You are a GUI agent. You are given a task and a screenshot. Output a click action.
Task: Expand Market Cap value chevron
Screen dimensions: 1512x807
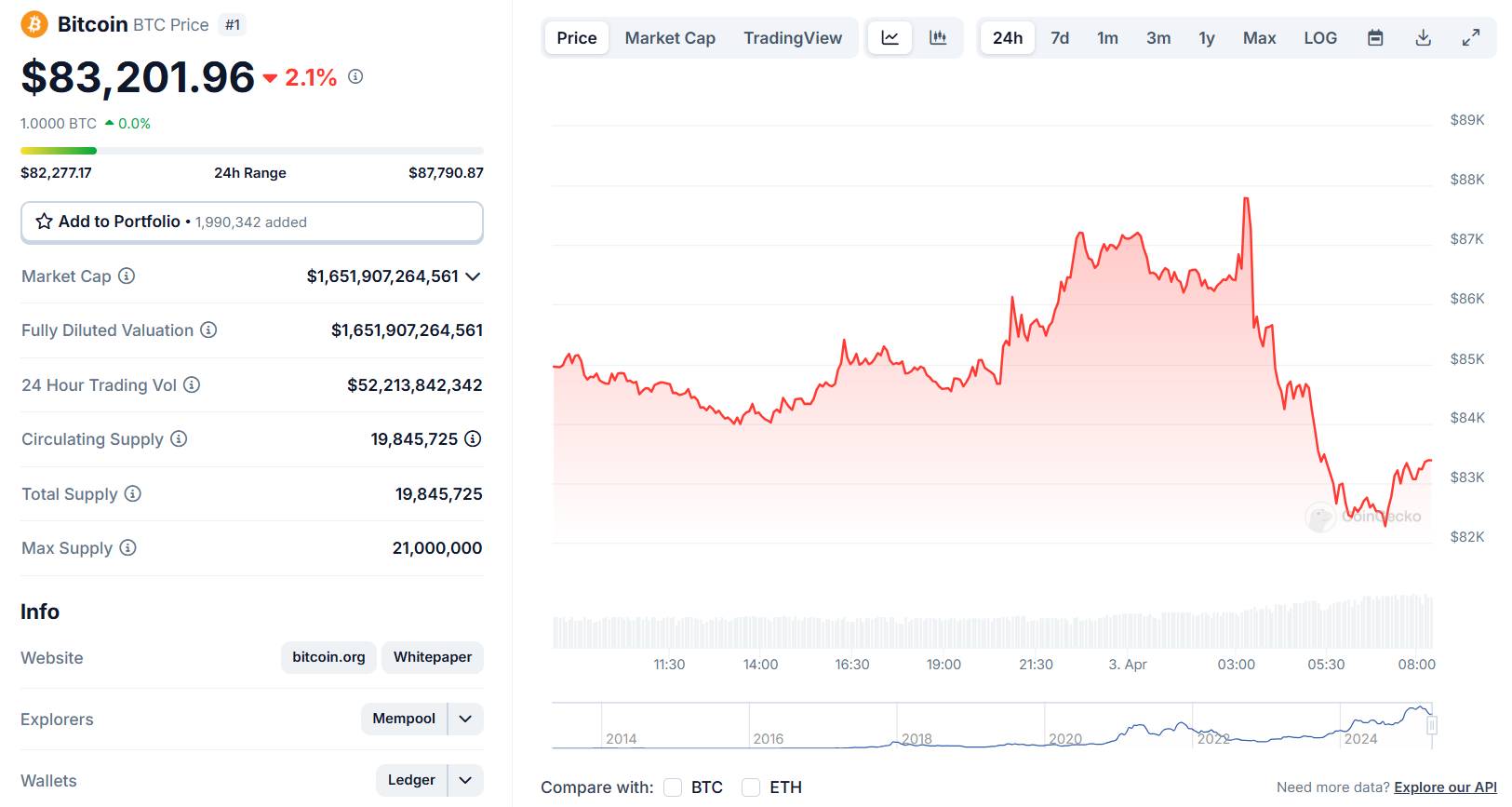point(473,276)
